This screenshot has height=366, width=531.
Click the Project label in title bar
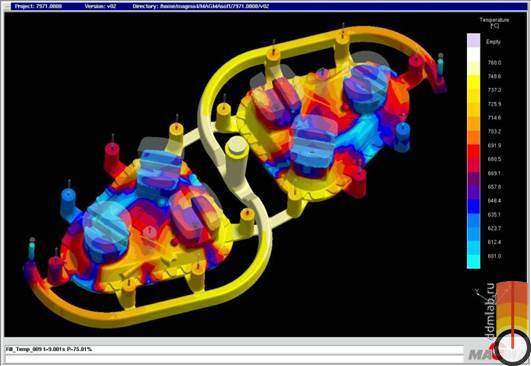38,6
